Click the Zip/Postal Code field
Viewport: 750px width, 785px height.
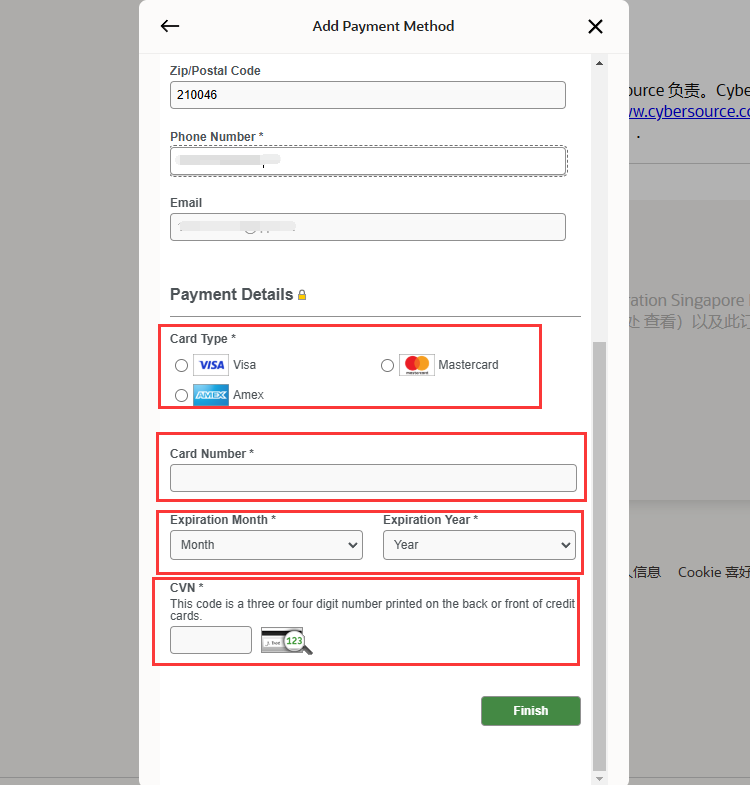(367, 95)
